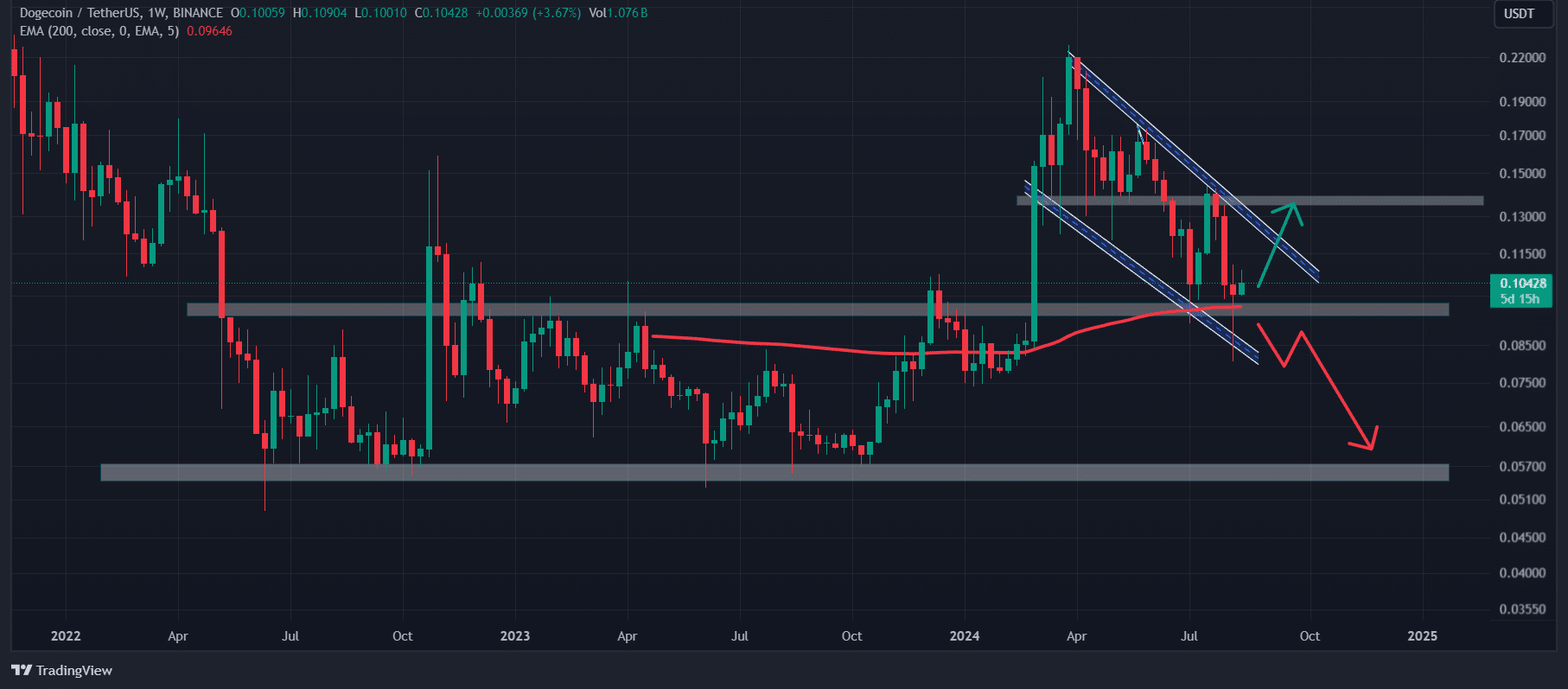Click the low value L0.10010
This screenshot has width=1568, height=689.
click(x=380, y=13)
